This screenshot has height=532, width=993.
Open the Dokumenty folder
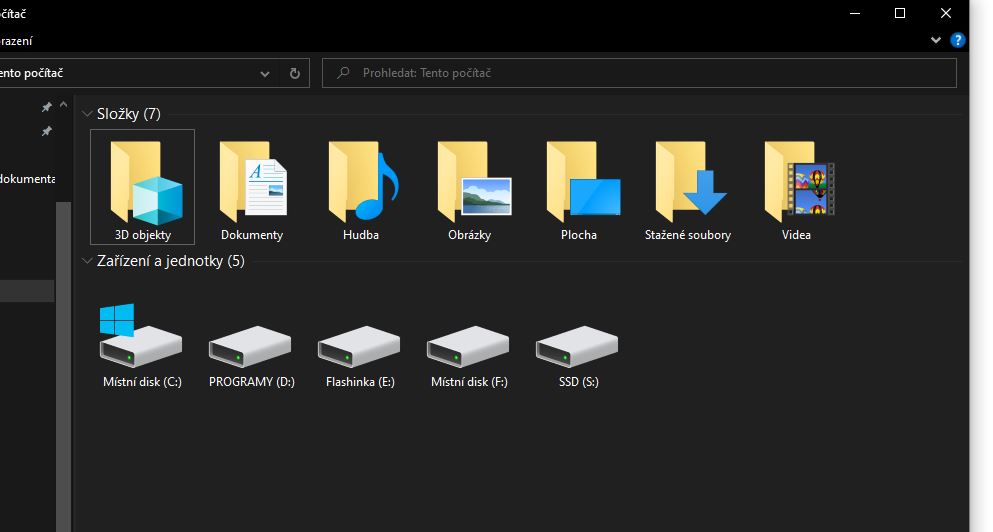pyautogui.click(x=252, y=185)
